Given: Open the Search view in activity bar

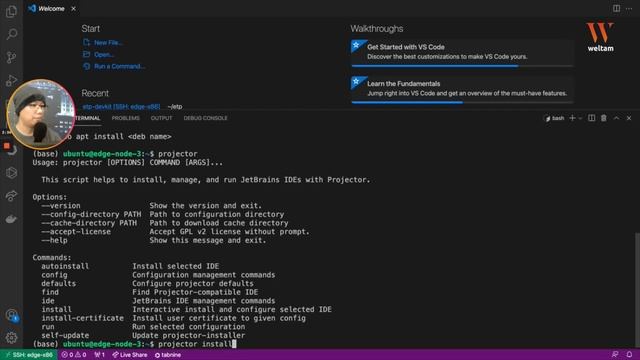Looking at the screenshot, I should (x=11, y=34).
